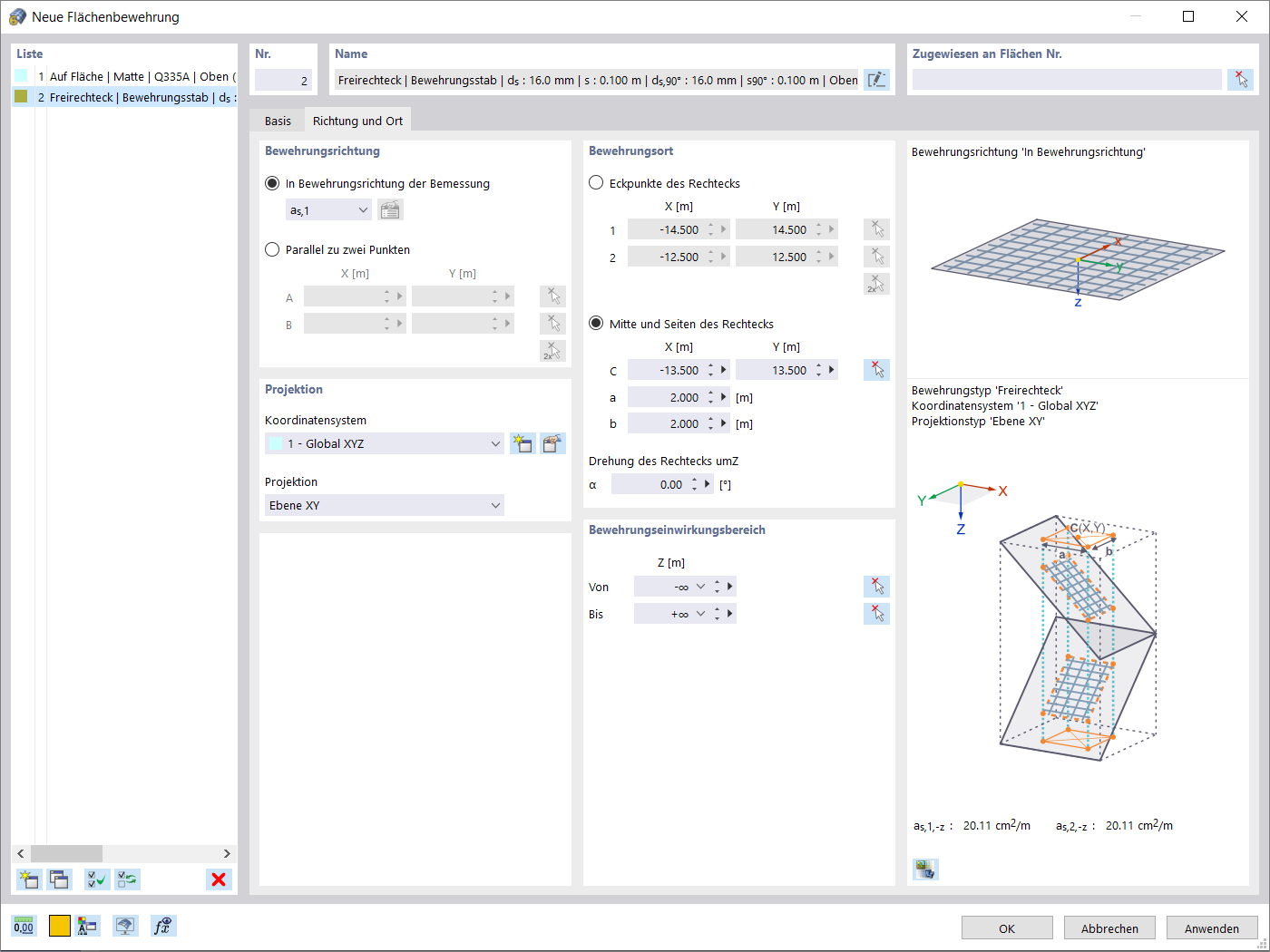This screenshot has width=1270, height=952.
Task: Click the select-all checkmark icon below Liste
Action: tap(97, 879)
